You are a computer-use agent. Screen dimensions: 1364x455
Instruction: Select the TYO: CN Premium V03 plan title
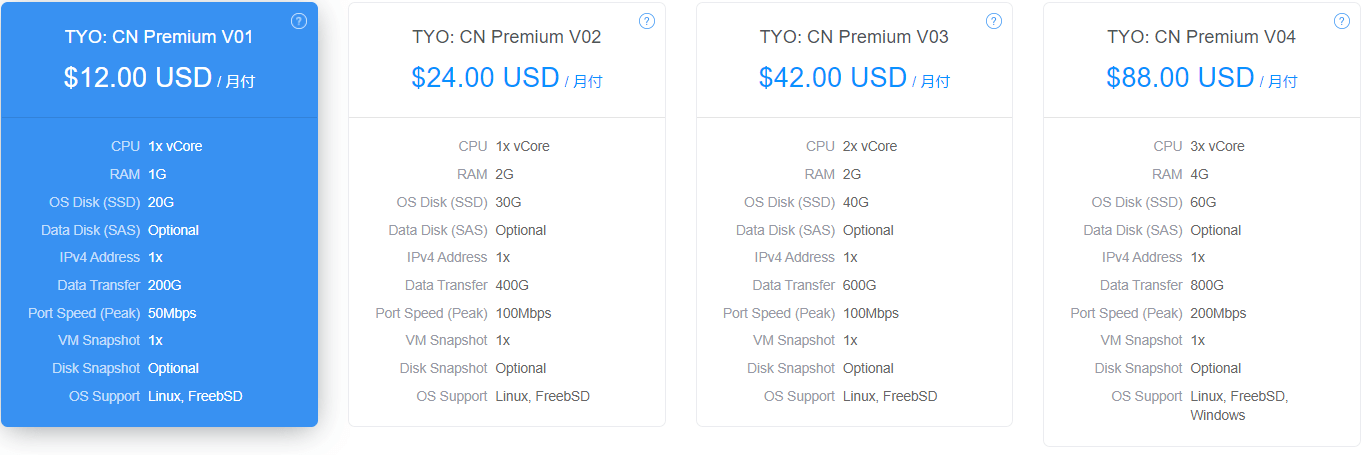(x=854, y=37)
